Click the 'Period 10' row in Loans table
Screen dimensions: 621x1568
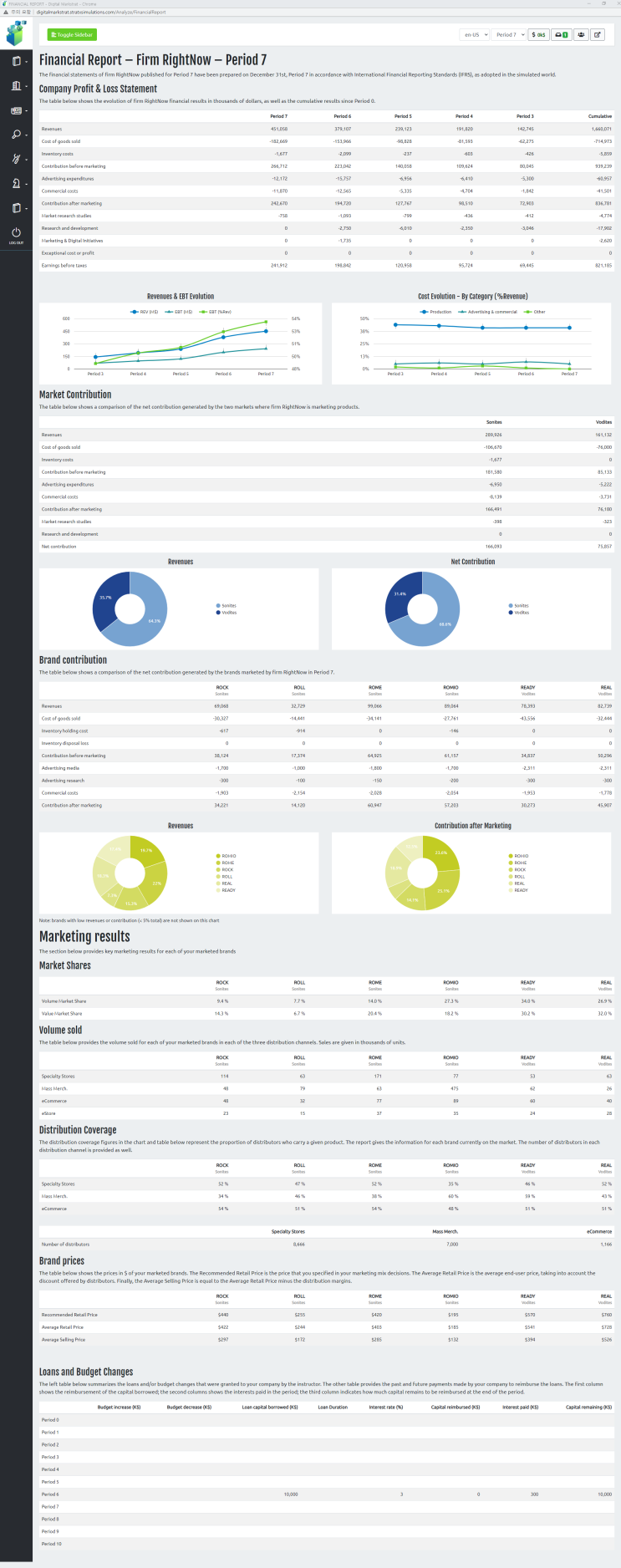click(326, 1544)
